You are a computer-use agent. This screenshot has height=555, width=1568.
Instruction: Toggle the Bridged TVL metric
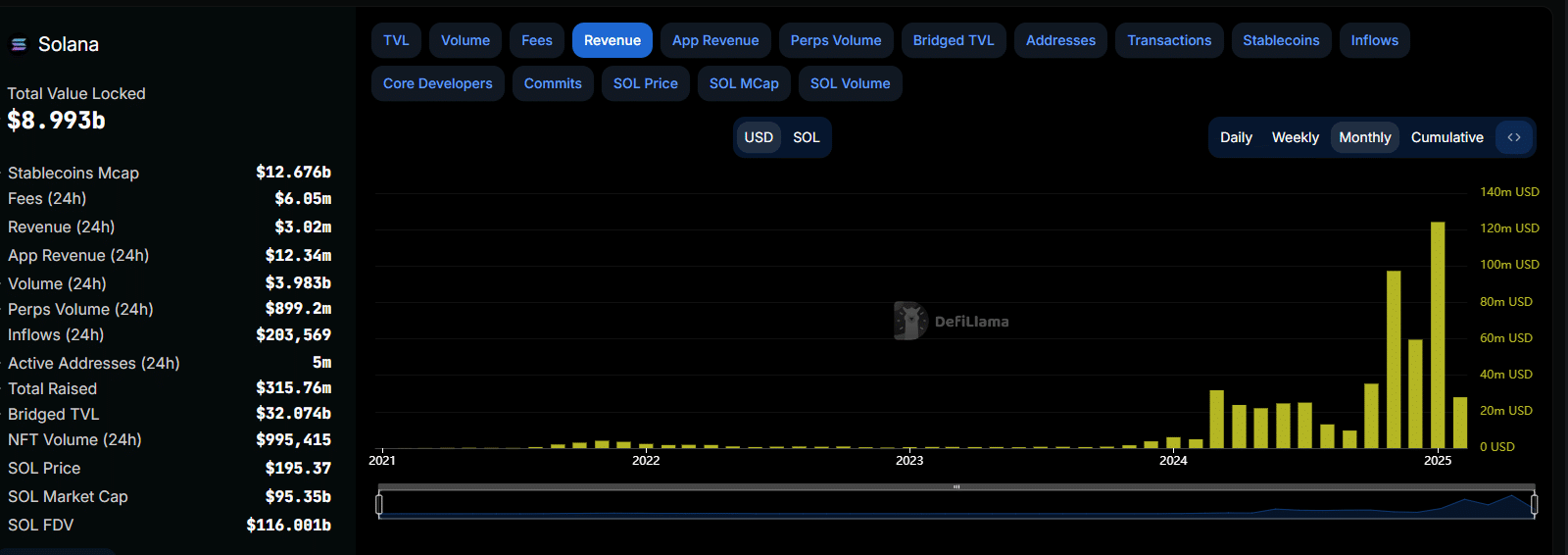[x=953, y=40]
